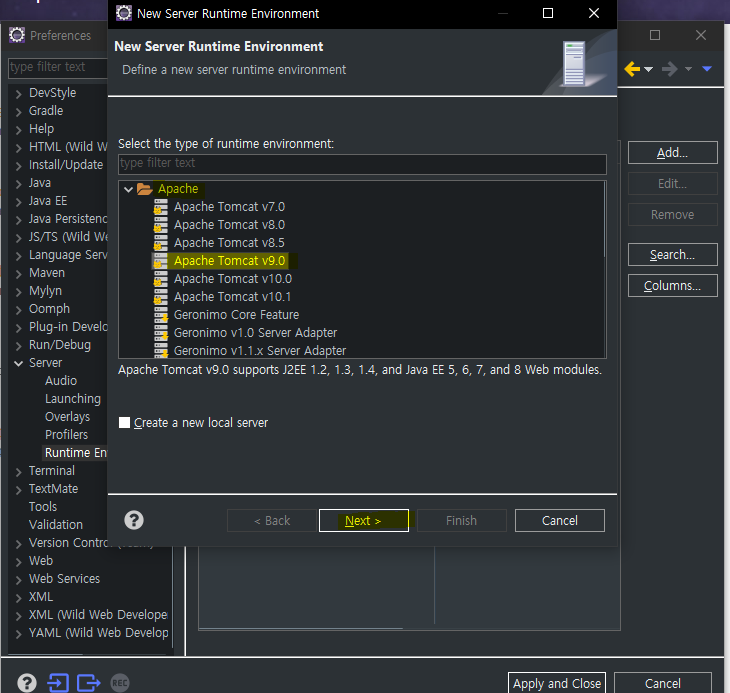Click the Apache Tomcat v10.0 server icon
Image resolution: width=730 pixels, height=693 pixels.
161,279
